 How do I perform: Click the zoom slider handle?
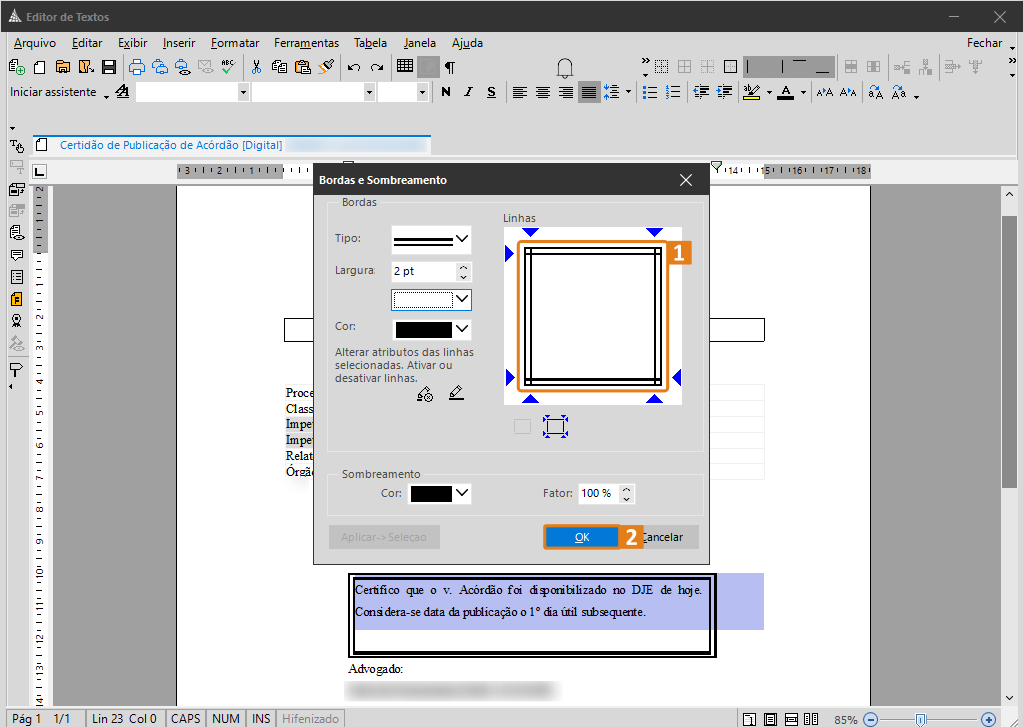pos(920,719)
